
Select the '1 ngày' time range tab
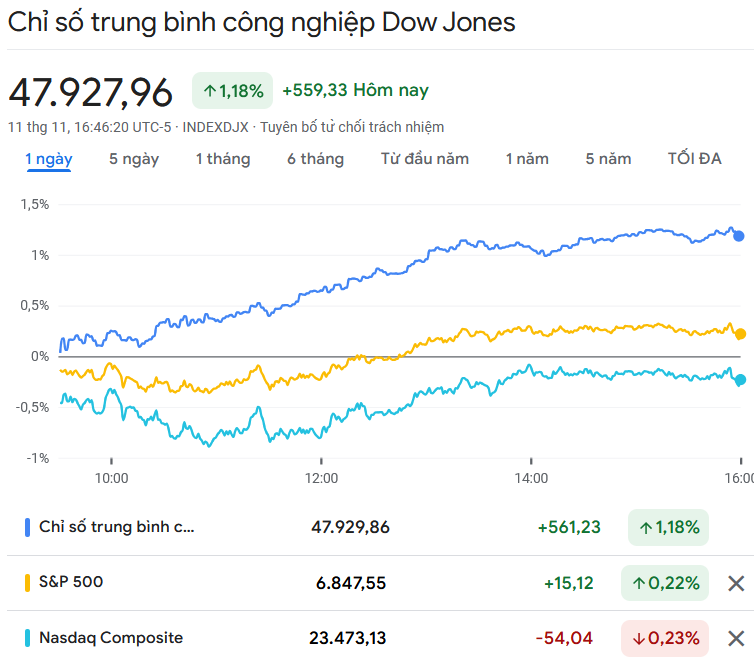[49, 159]
